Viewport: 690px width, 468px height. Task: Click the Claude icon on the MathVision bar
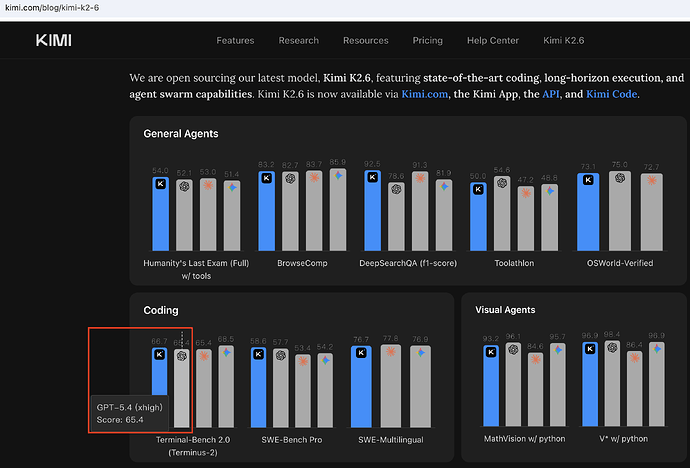(535, 359)
